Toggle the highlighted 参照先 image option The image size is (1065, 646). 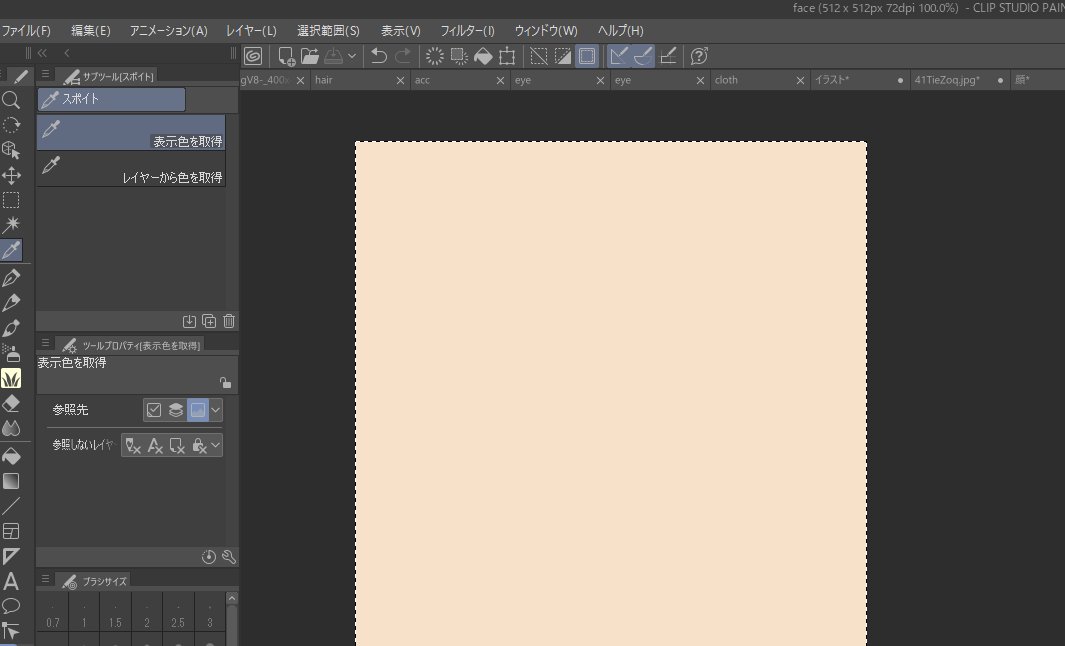tap(198, 410)
